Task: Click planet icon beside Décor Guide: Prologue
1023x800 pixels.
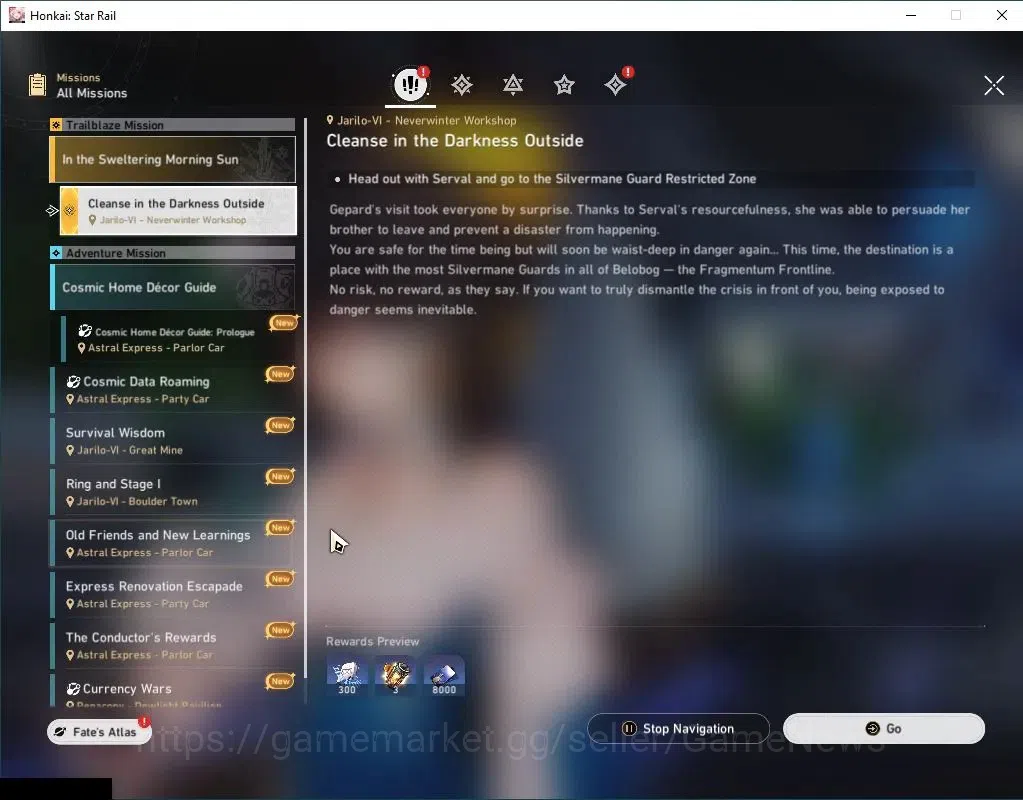Action: [x=85, y=331]
